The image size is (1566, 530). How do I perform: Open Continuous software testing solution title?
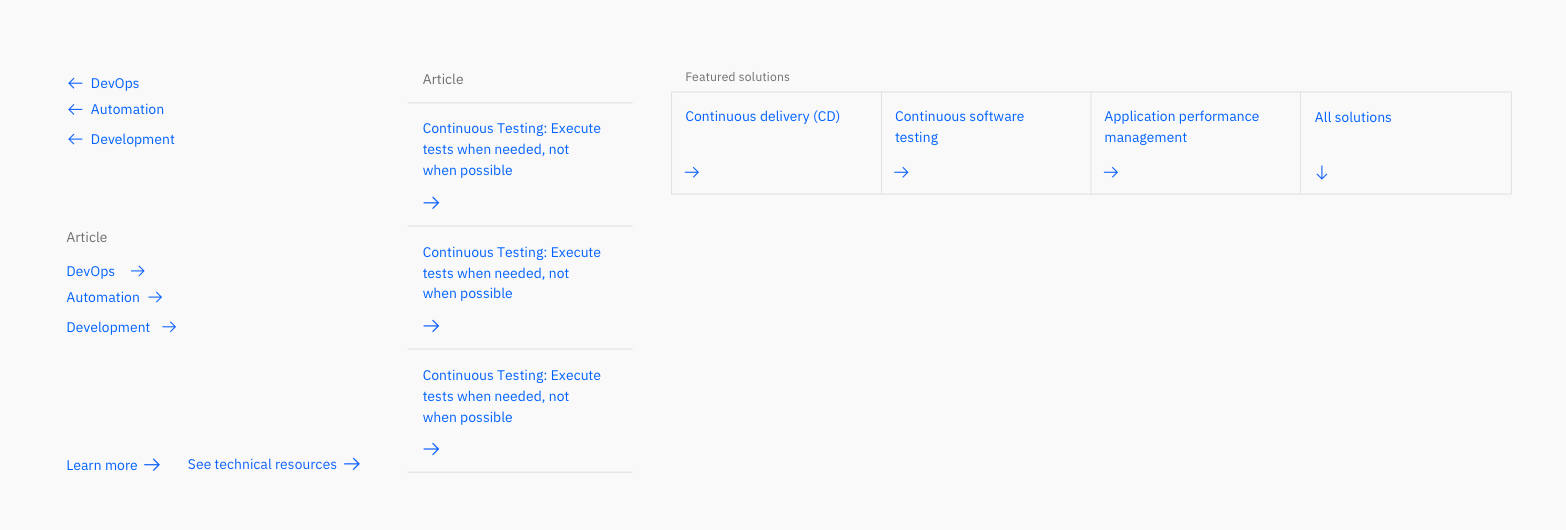point(960,127)
